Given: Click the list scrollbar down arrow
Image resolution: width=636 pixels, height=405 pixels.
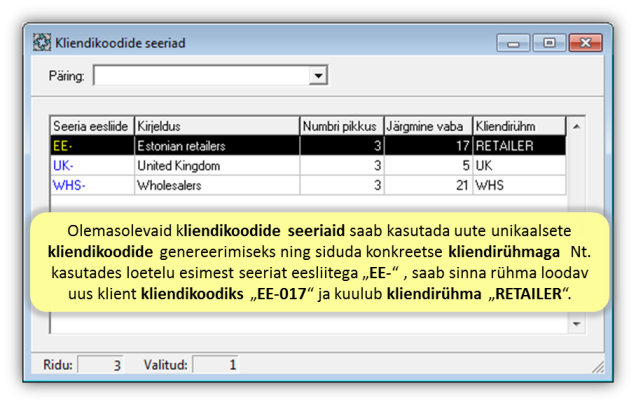Looking at the screenshot, I should click(x=576, y=324).
